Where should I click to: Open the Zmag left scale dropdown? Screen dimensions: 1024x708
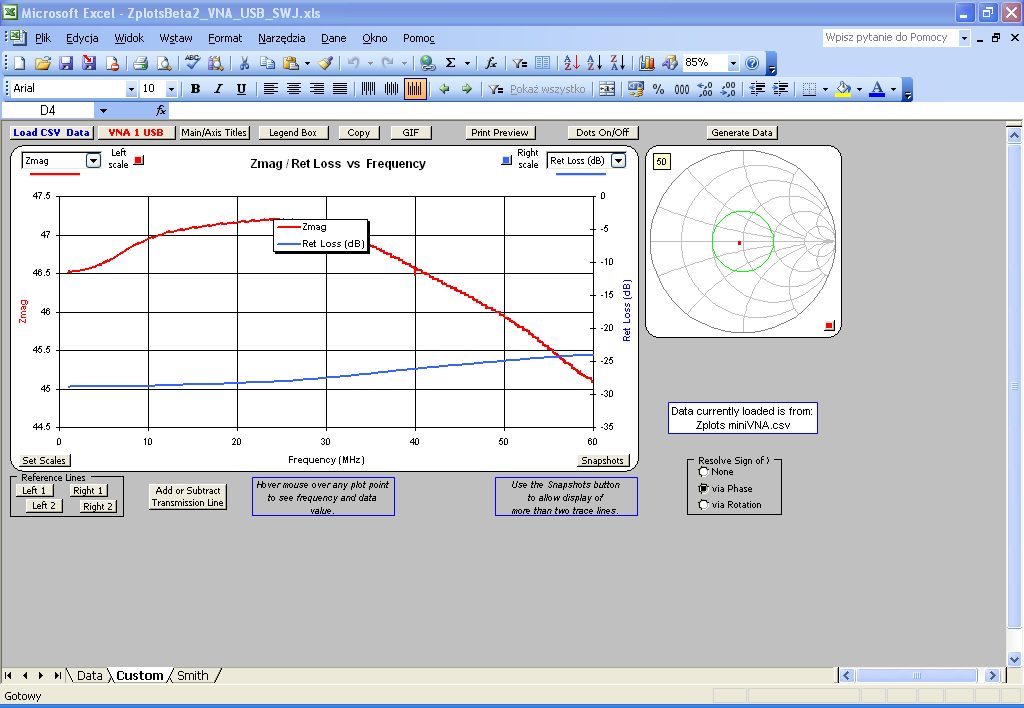pyautogui.click(x=93, y=160)
